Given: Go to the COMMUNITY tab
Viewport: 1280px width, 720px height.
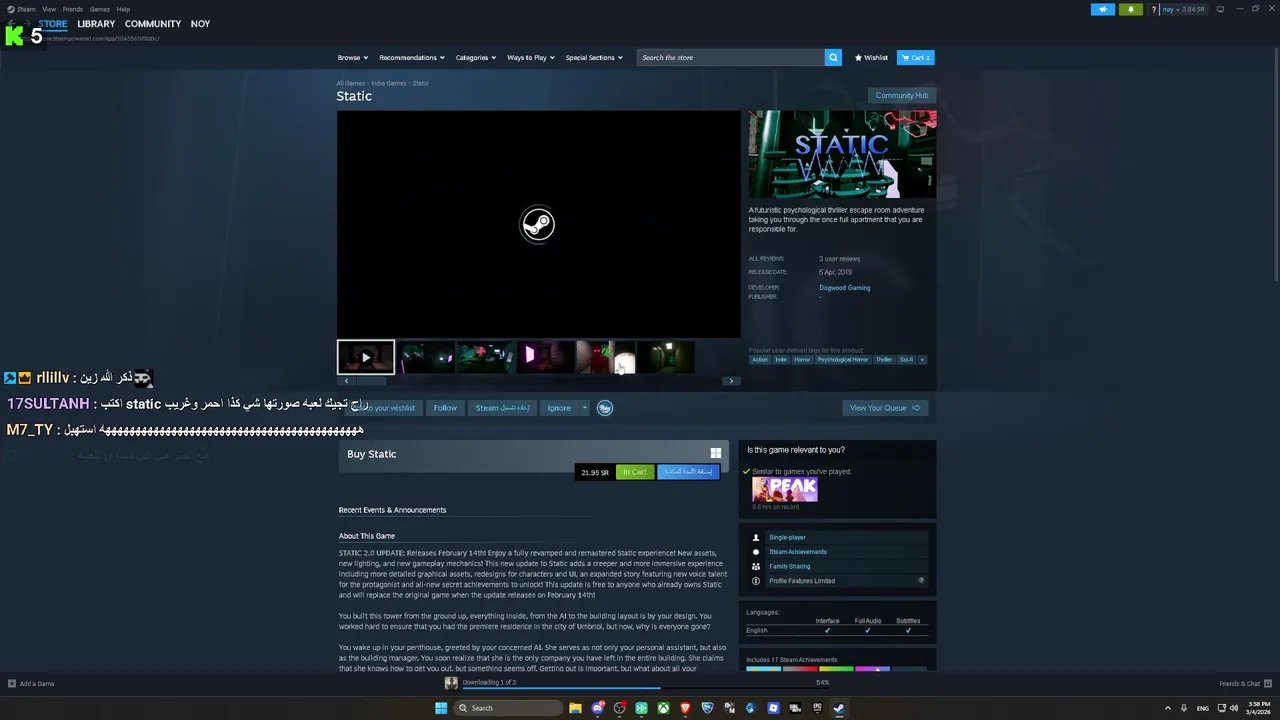Looking at the screenshot, I should pos(153,24).
